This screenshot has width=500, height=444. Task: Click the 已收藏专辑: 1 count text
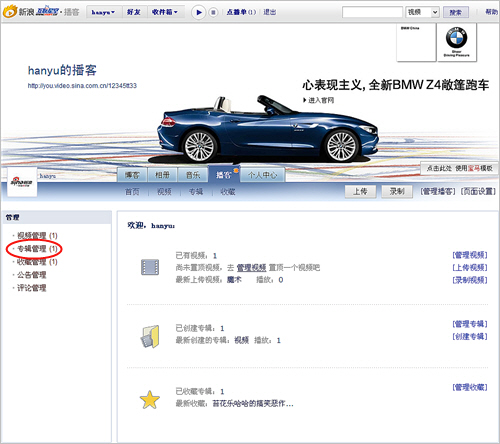tap(200, 391)
